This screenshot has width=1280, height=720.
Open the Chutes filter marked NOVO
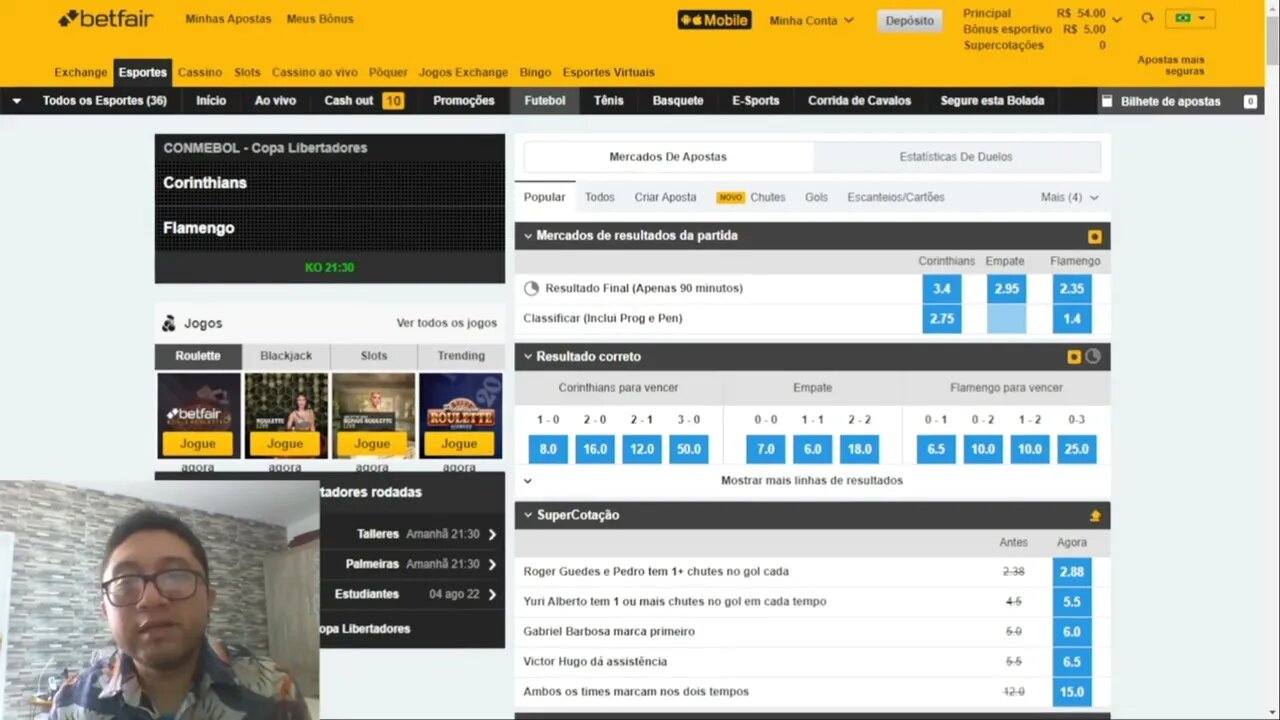pos(751,197)
